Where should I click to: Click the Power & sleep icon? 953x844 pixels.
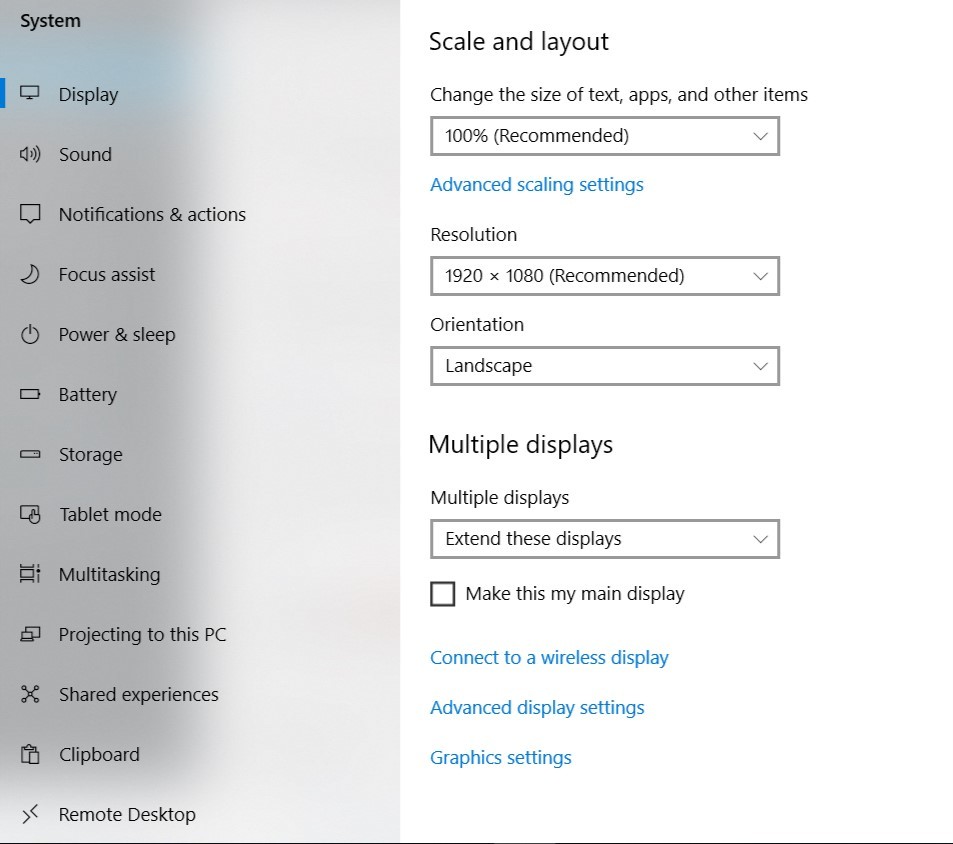click(x=30, y=334)
